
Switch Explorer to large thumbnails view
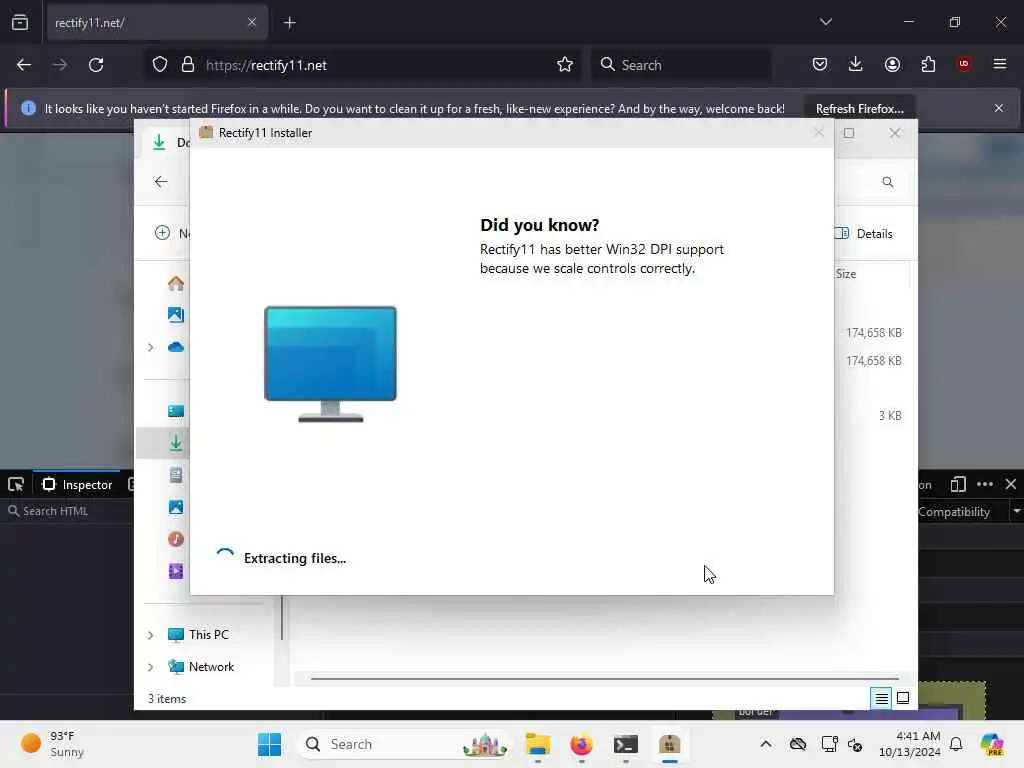coord(903,698)
